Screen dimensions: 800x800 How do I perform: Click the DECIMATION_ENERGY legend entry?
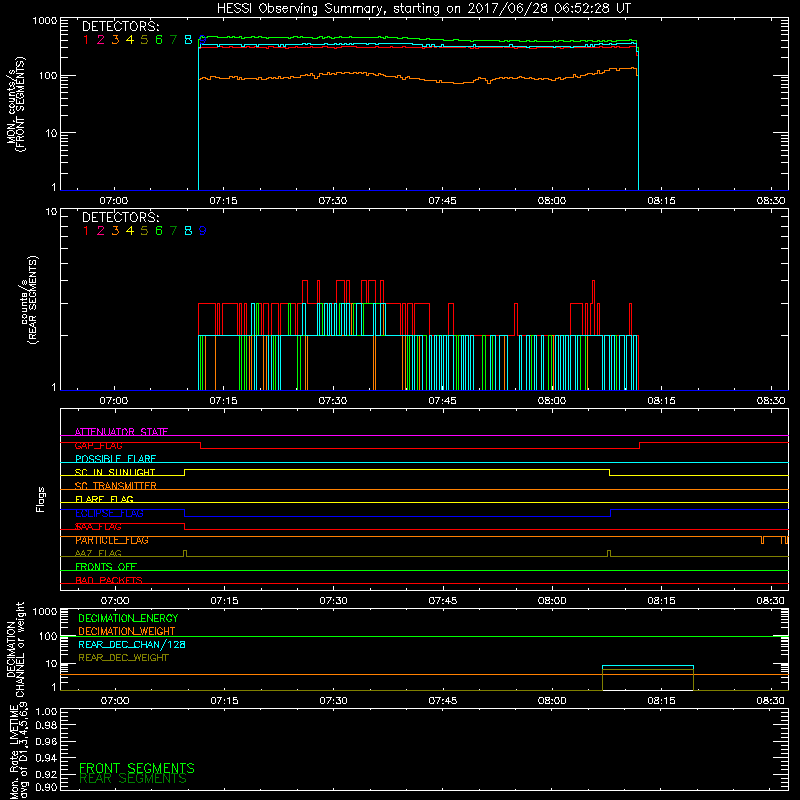click(128, 618)
